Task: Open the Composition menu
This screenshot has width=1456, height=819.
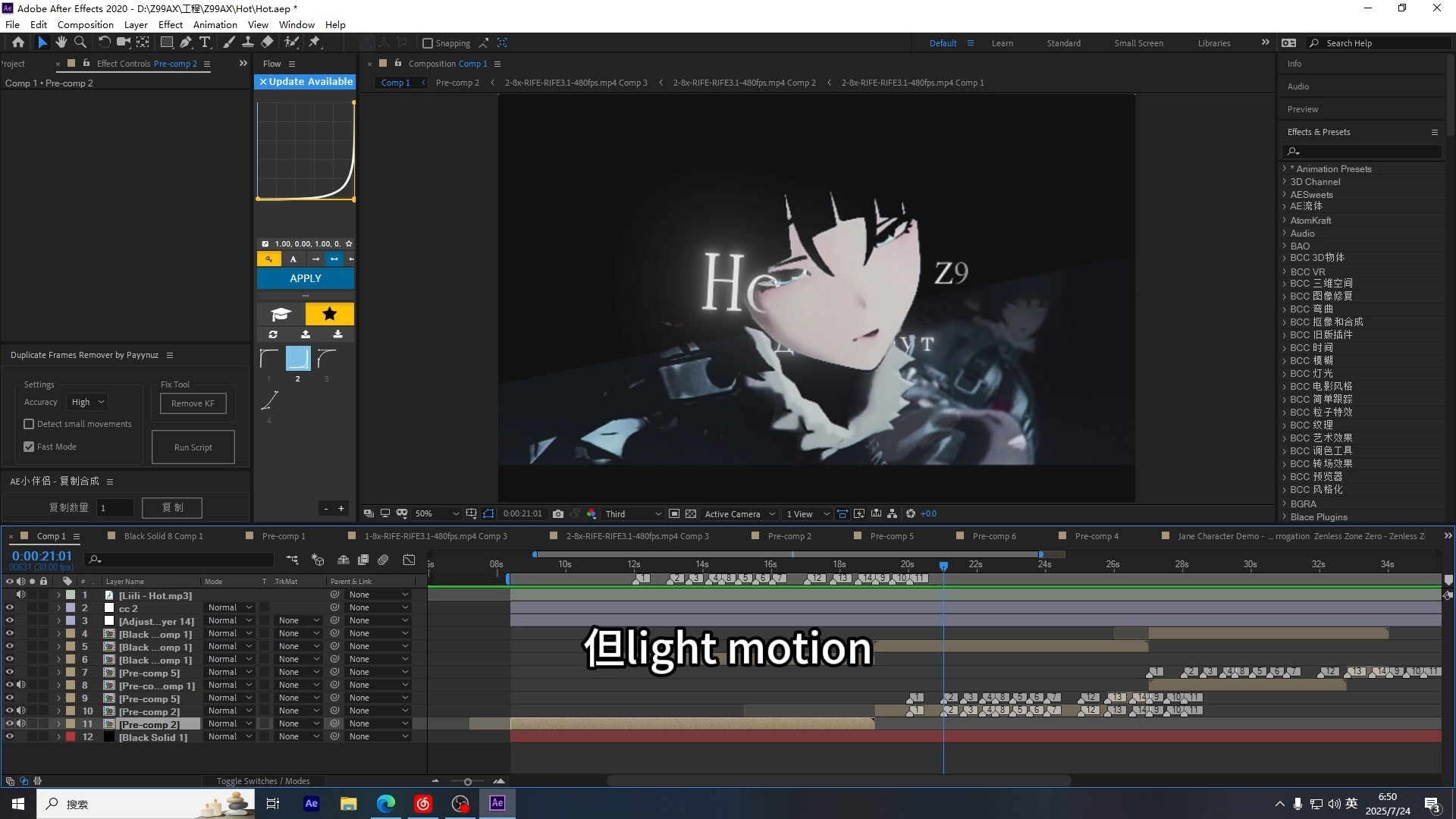Action: 85,24
